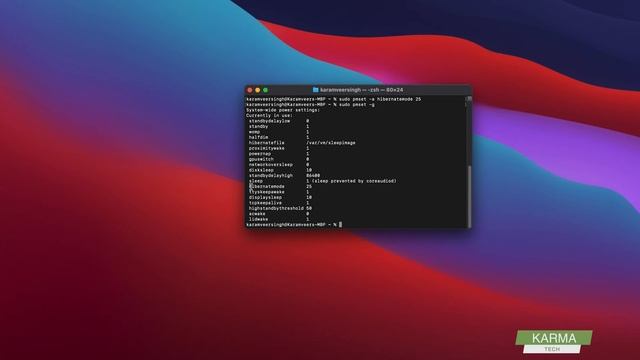The width and height of the screenshot is (640, 360).
Task: Click the Terminal's vertical scrollbar thumb
Action: click(469, 196)
